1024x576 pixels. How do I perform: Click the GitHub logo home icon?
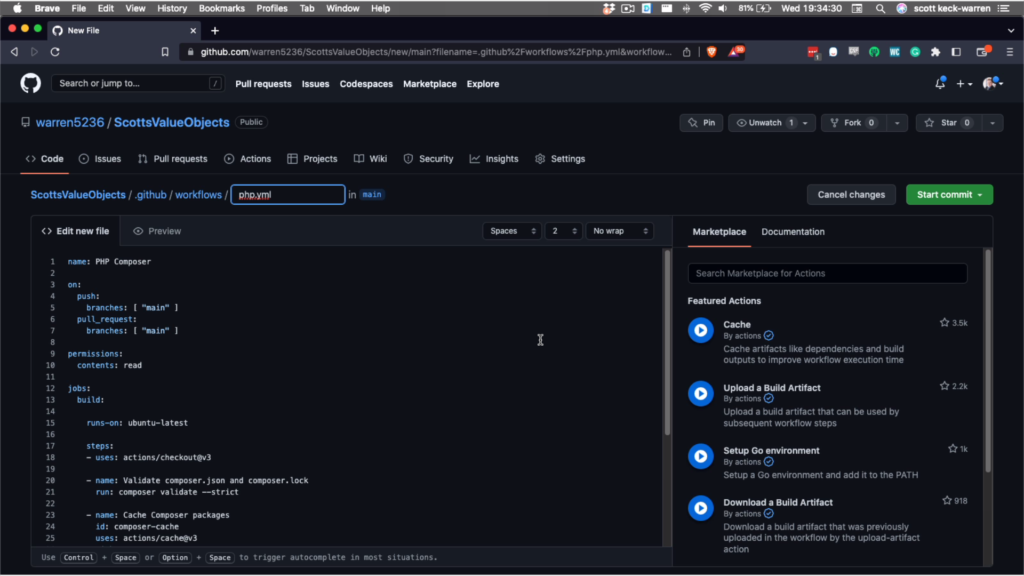point(31,84)
